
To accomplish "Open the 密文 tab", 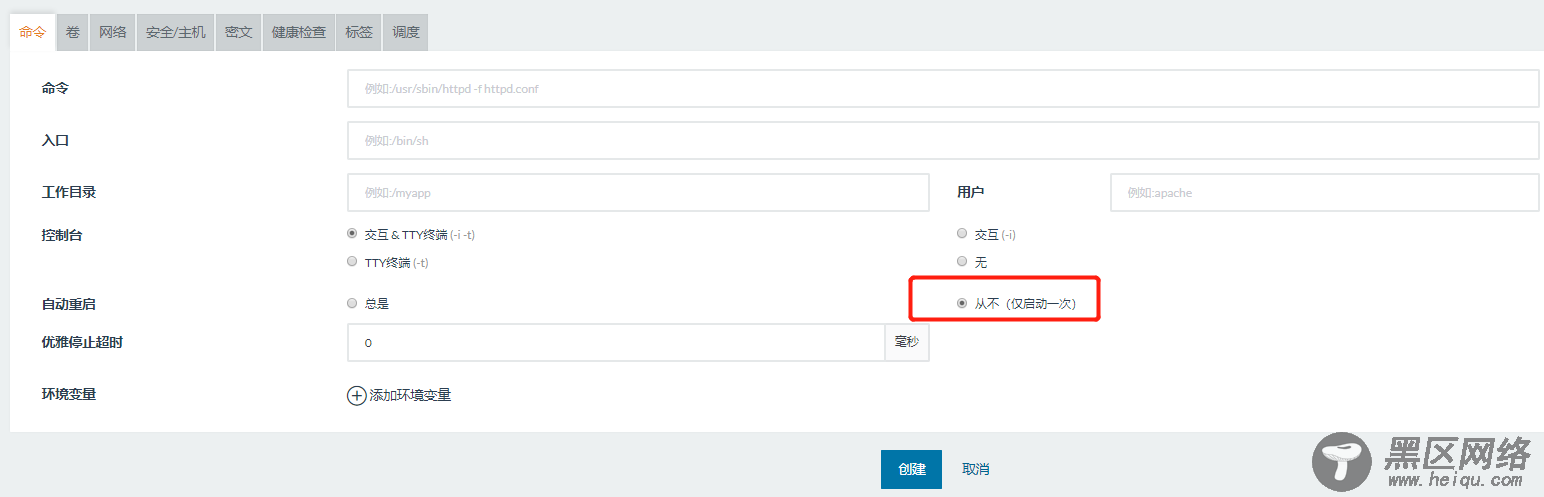I will (x=238, y=32).
